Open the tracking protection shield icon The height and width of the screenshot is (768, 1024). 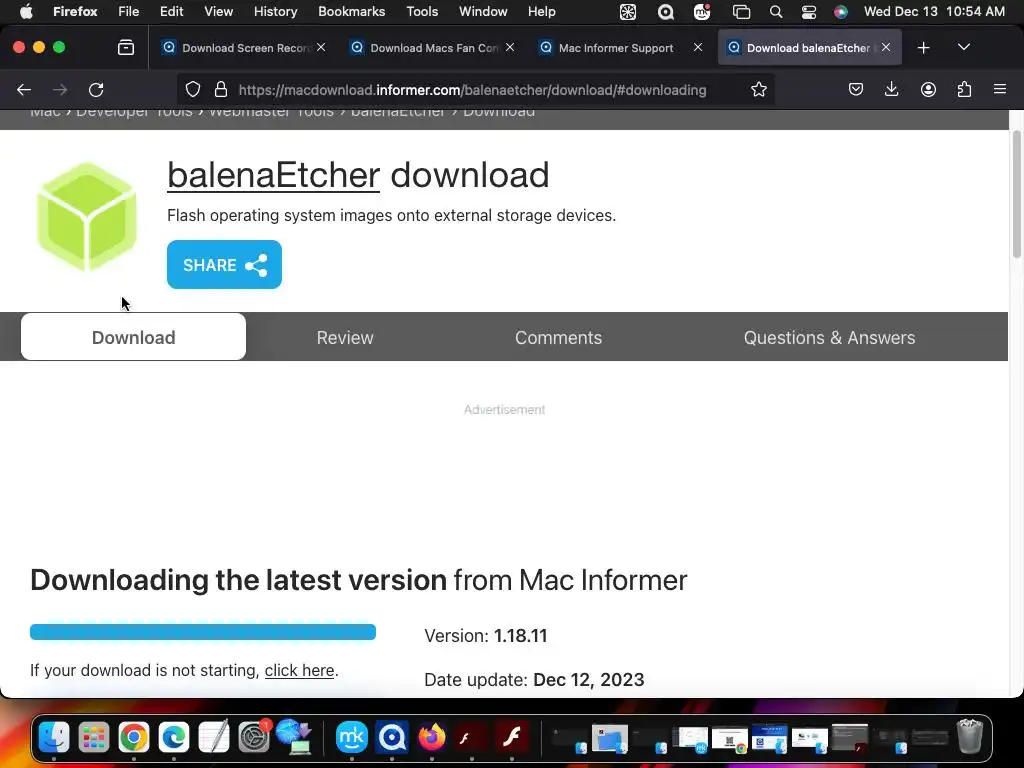(x=193, y=89)
